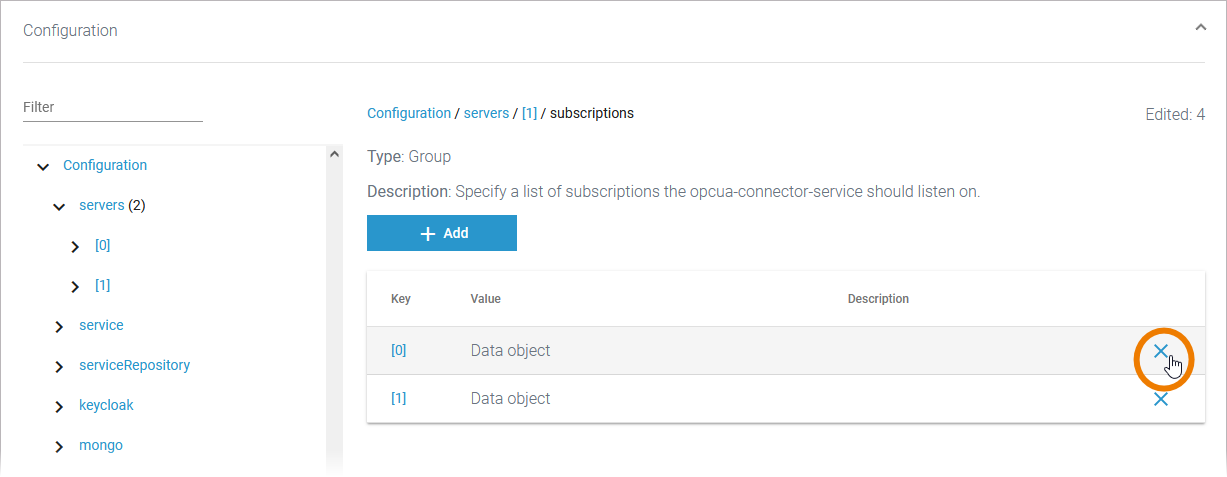
Task: Click the Add subscription button
Action: coord(442,233)
